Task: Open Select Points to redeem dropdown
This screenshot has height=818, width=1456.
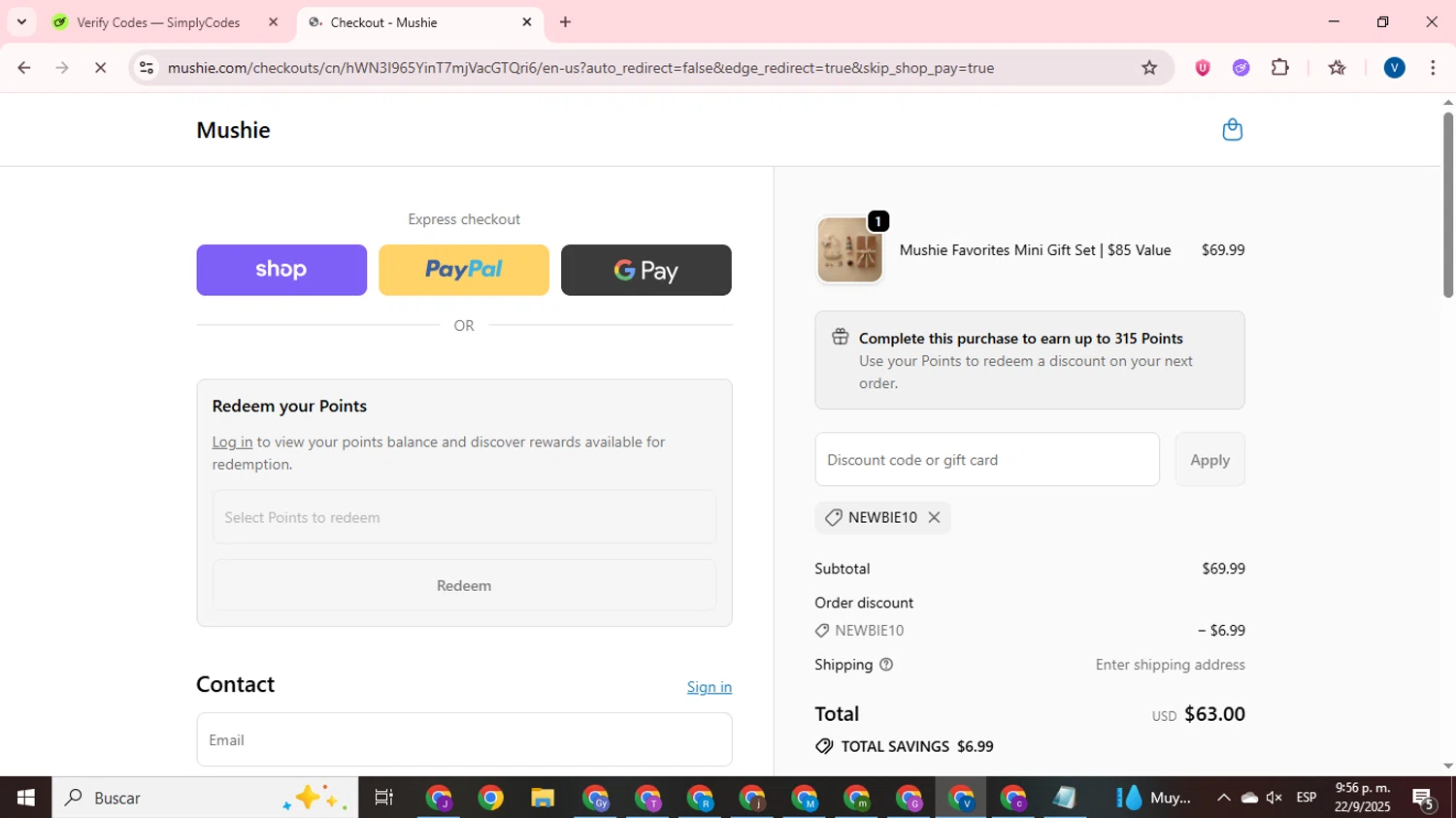Action: (464, 517)
